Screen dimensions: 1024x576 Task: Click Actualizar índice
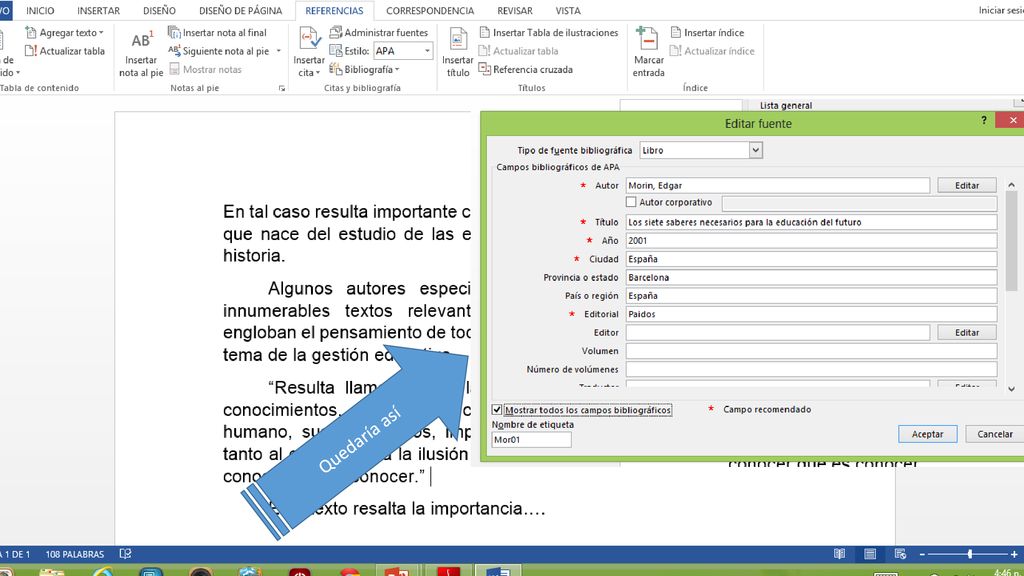(712, 51)
